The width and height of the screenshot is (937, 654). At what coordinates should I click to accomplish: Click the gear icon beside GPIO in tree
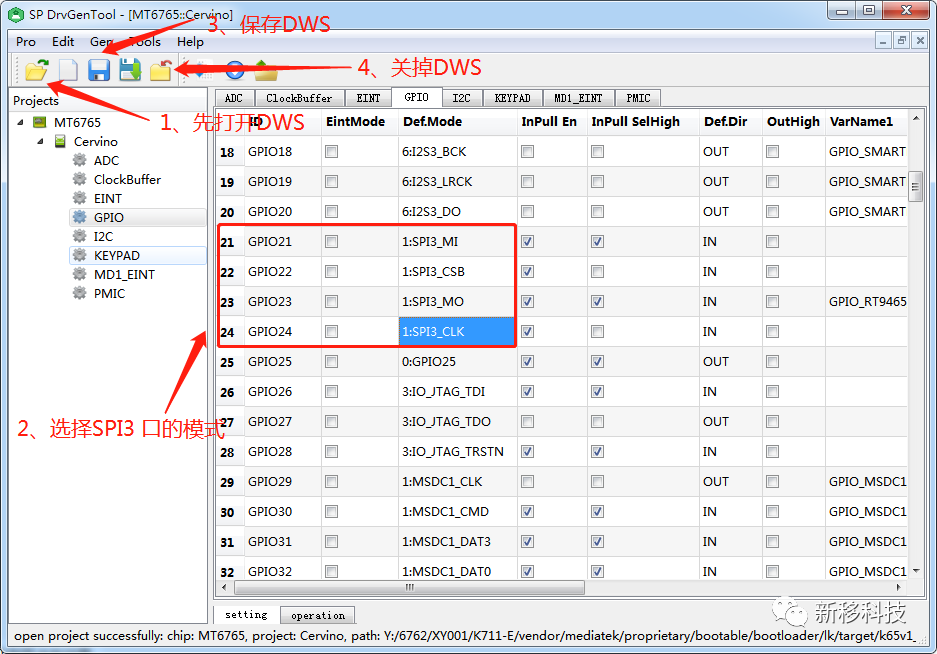click(x=79, y=217)
